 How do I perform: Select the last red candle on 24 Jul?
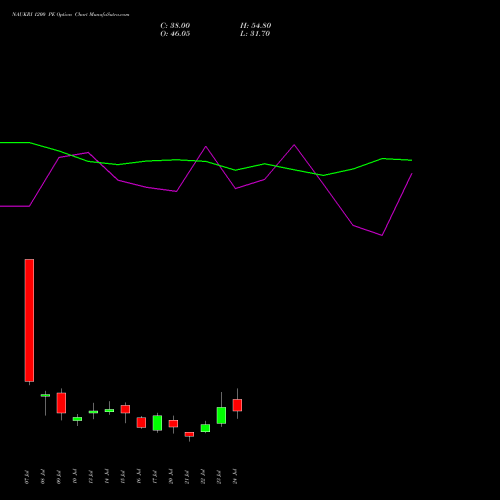[x=237, y=405]
